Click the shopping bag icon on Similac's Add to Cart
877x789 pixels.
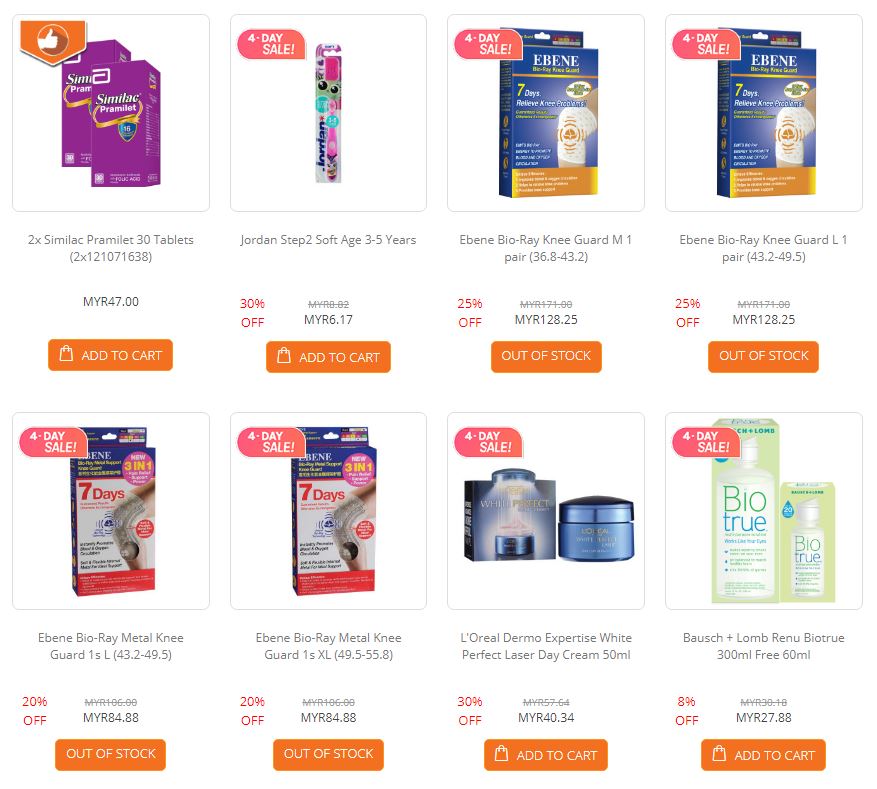(67, 354)
